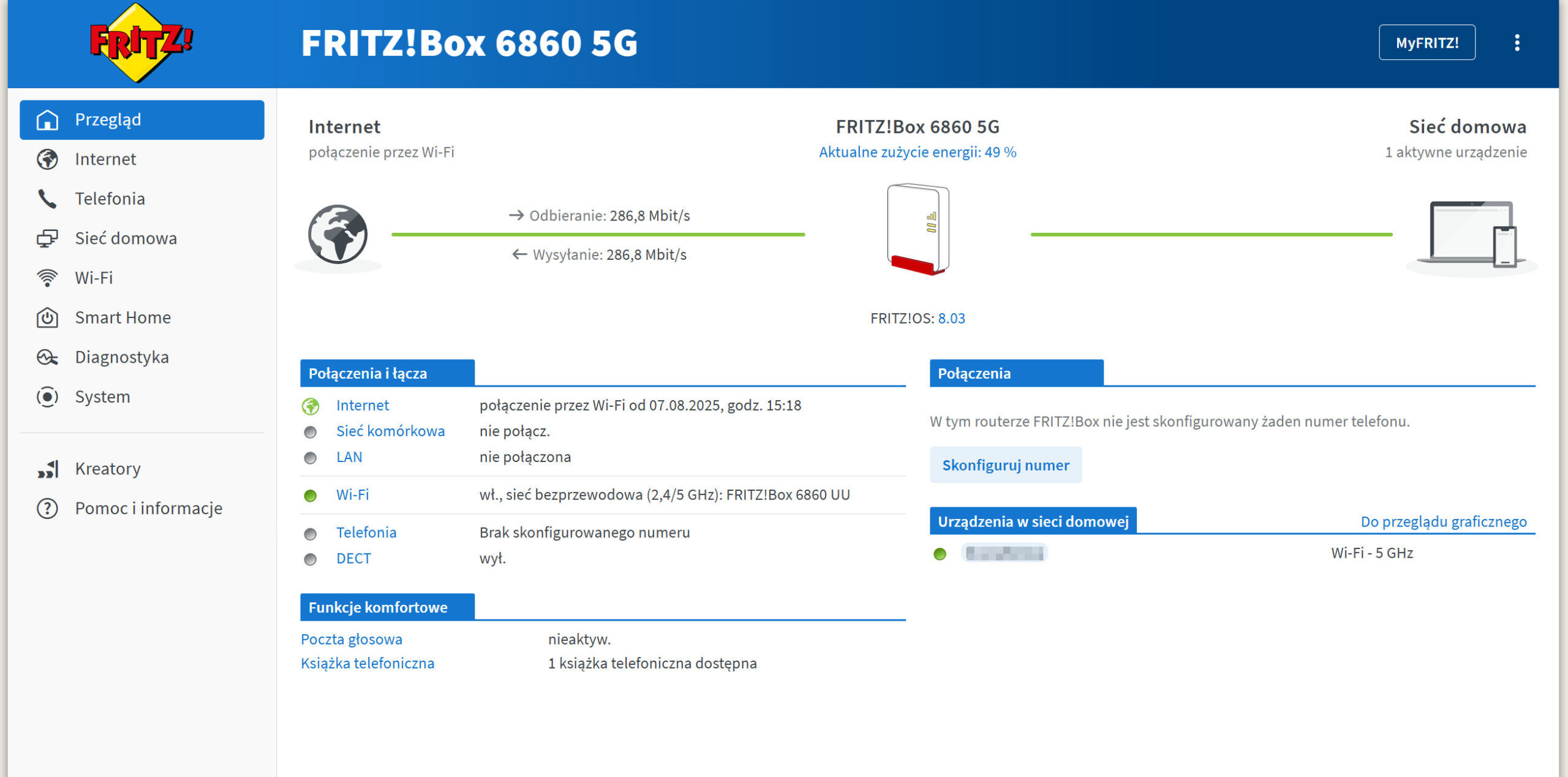Click the System gear-circle icon

[47, 397]
